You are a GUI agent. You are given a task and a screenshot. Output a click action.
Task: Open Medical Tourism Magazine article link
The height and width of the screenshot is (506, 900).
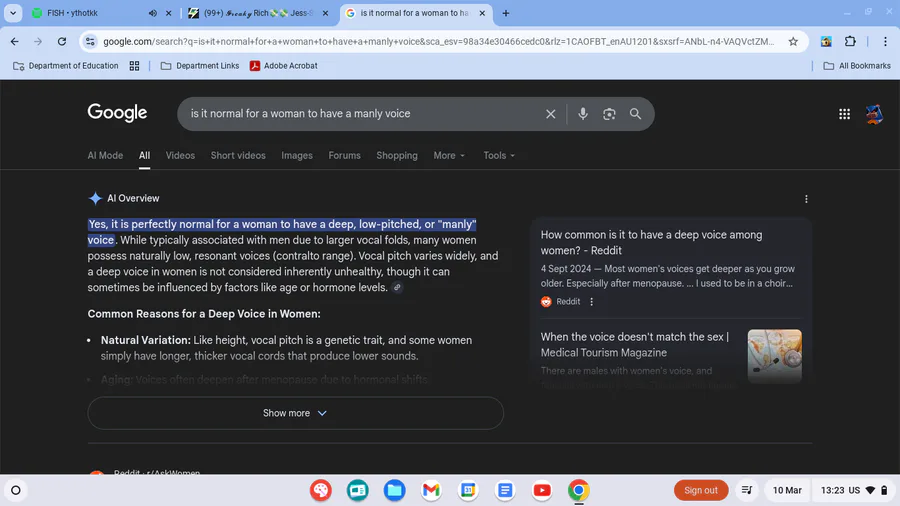point(635,345)
